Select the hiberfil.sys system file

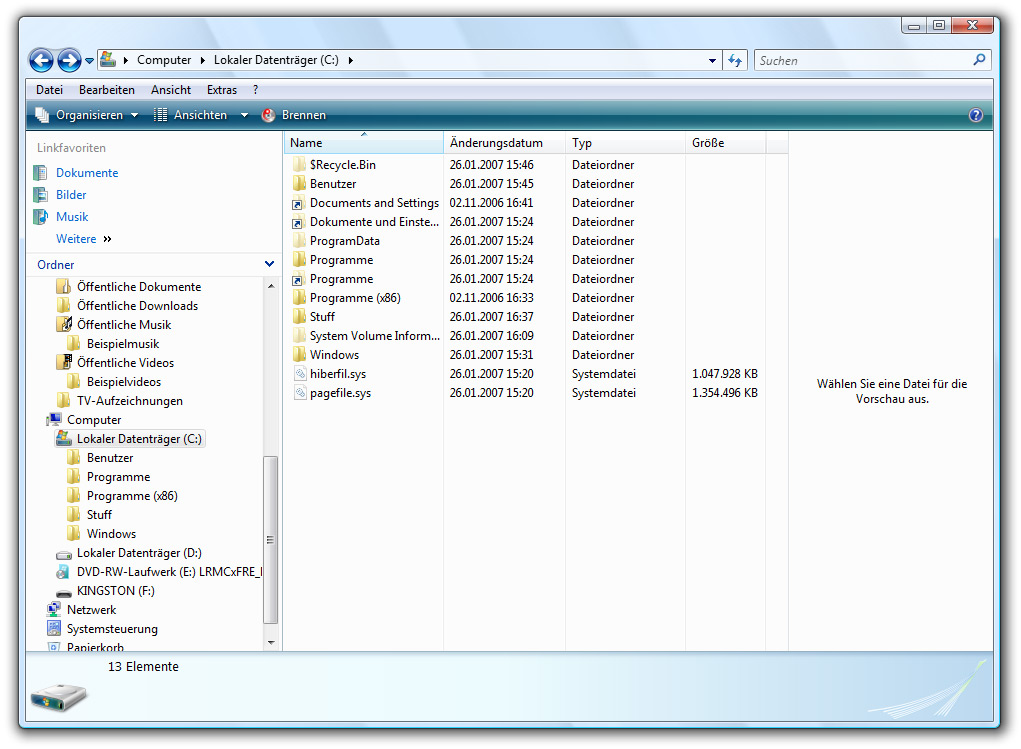pos(338,374)
